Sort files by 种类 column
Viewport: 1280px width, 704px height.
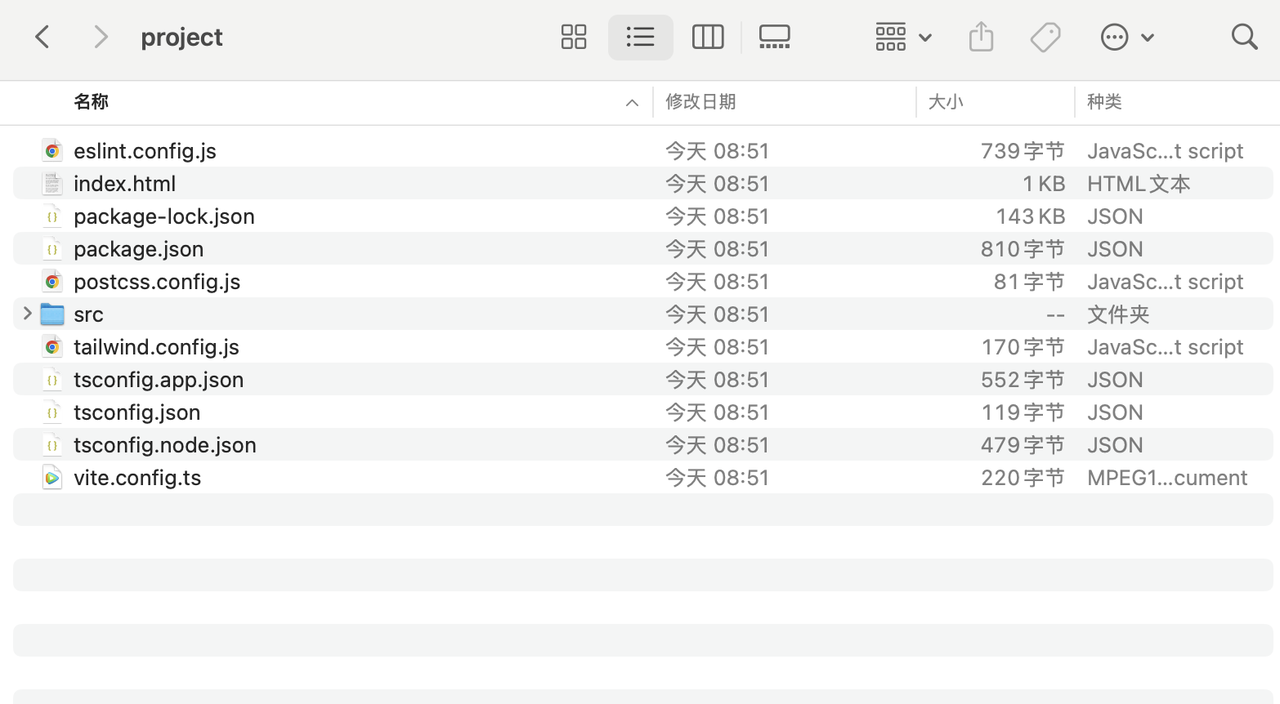coord(1104,102)
